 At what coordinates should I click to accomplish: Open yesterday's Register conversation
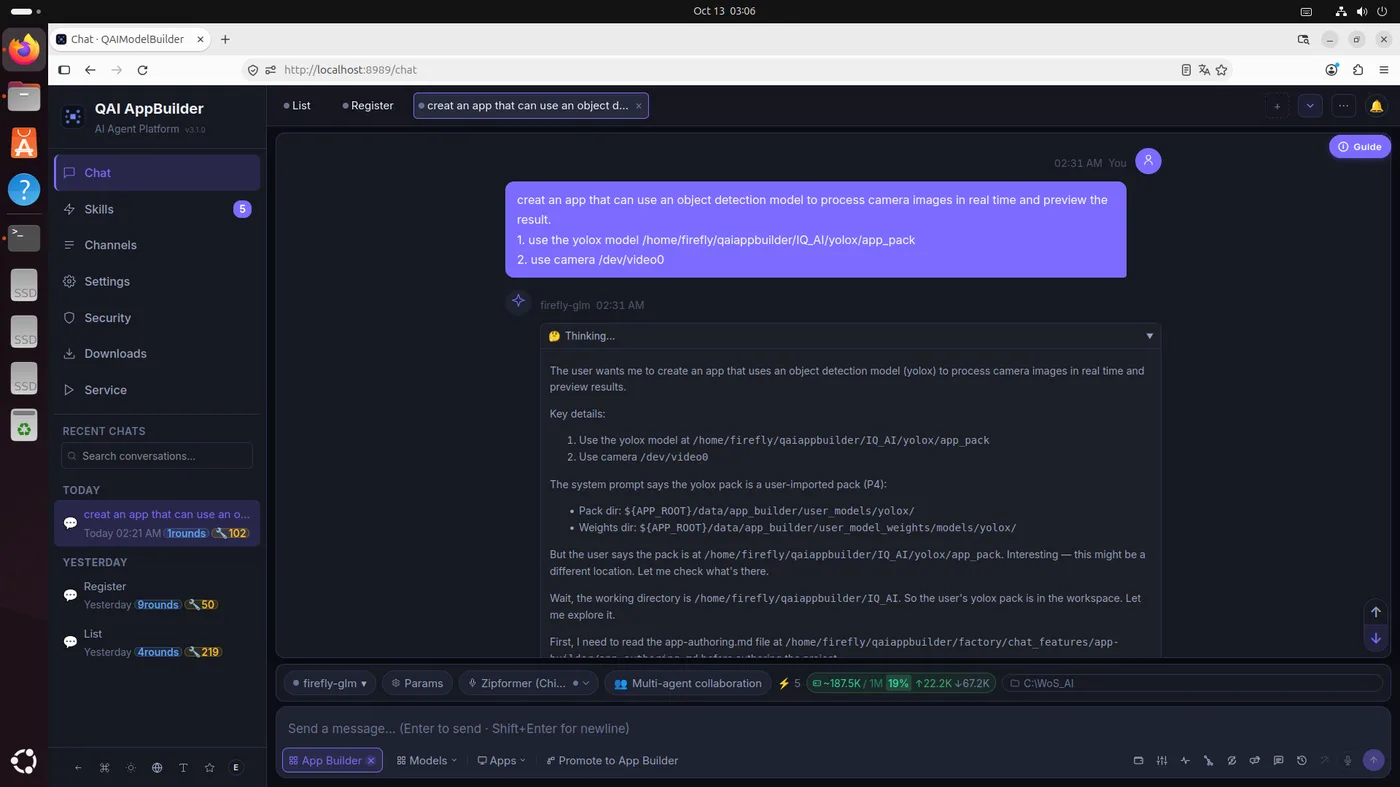(x=157, y=595)
